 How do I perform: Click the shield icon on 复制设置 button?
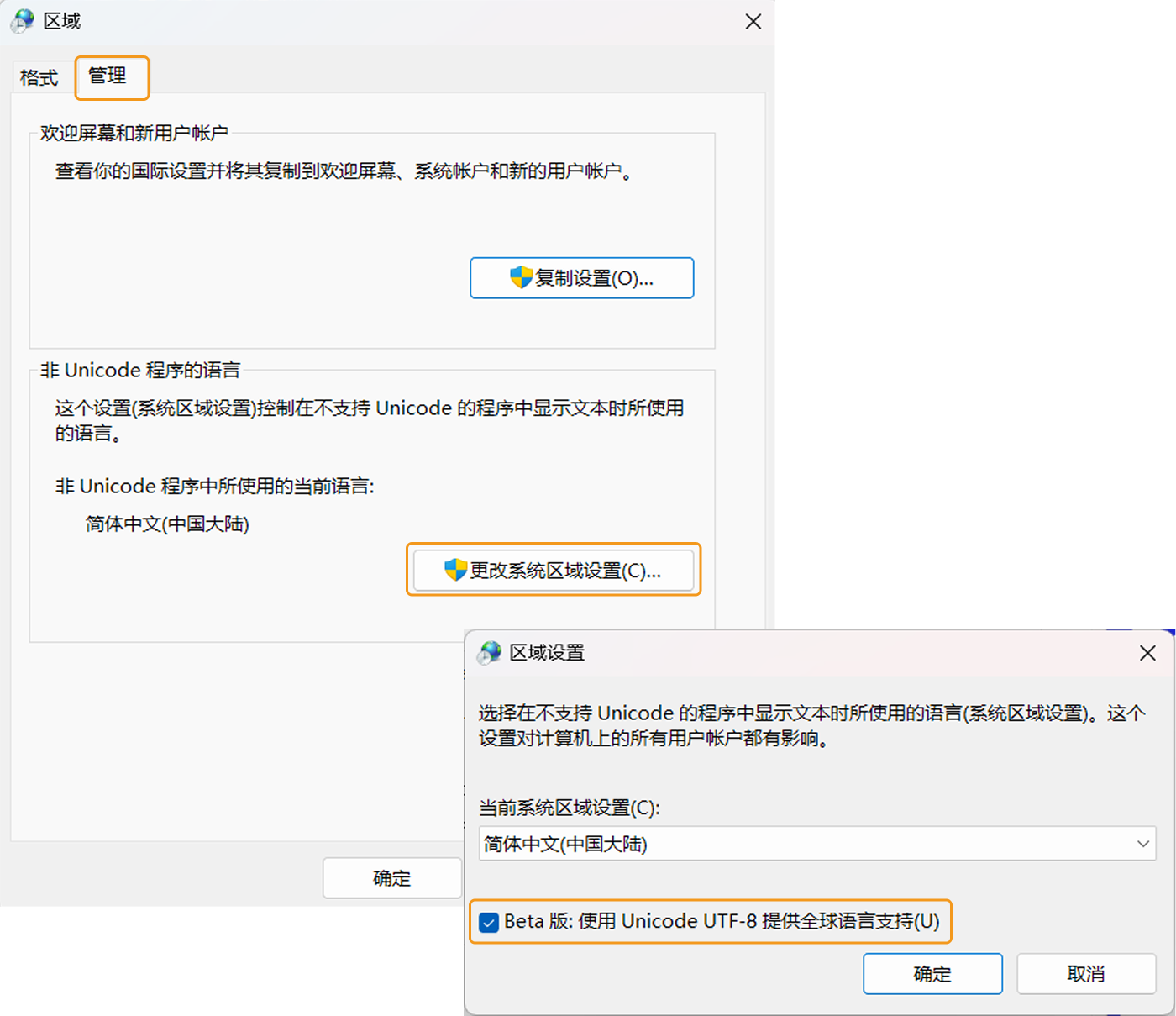[x=521, y=277]
